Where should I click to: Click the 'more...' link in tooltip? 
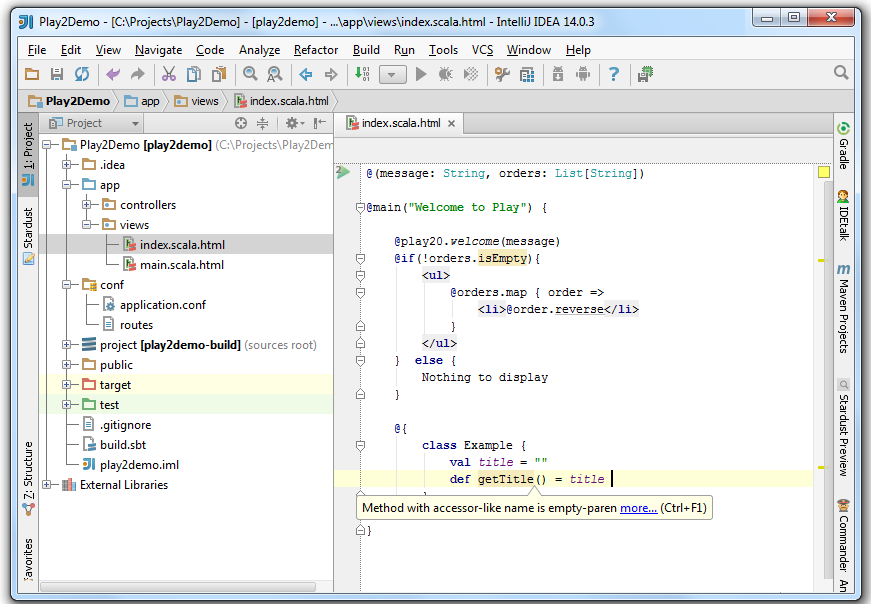point(638,508)
